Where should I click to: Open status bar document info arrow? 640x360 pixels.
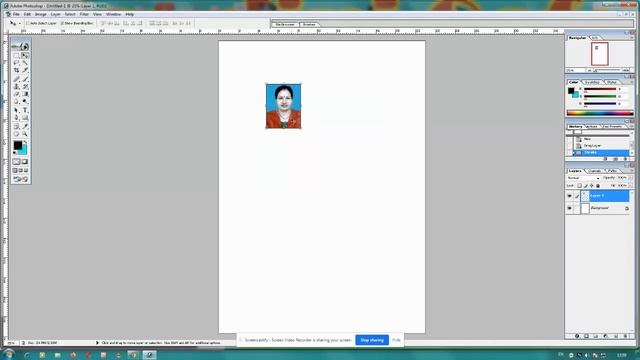tap(97, 343)
